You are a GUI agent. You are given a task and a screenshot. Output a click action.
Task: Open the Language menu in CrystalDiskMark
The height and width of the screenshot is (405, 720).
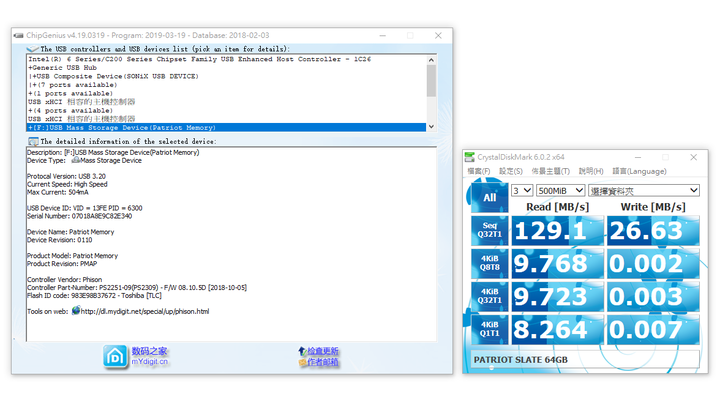point(639,171)
